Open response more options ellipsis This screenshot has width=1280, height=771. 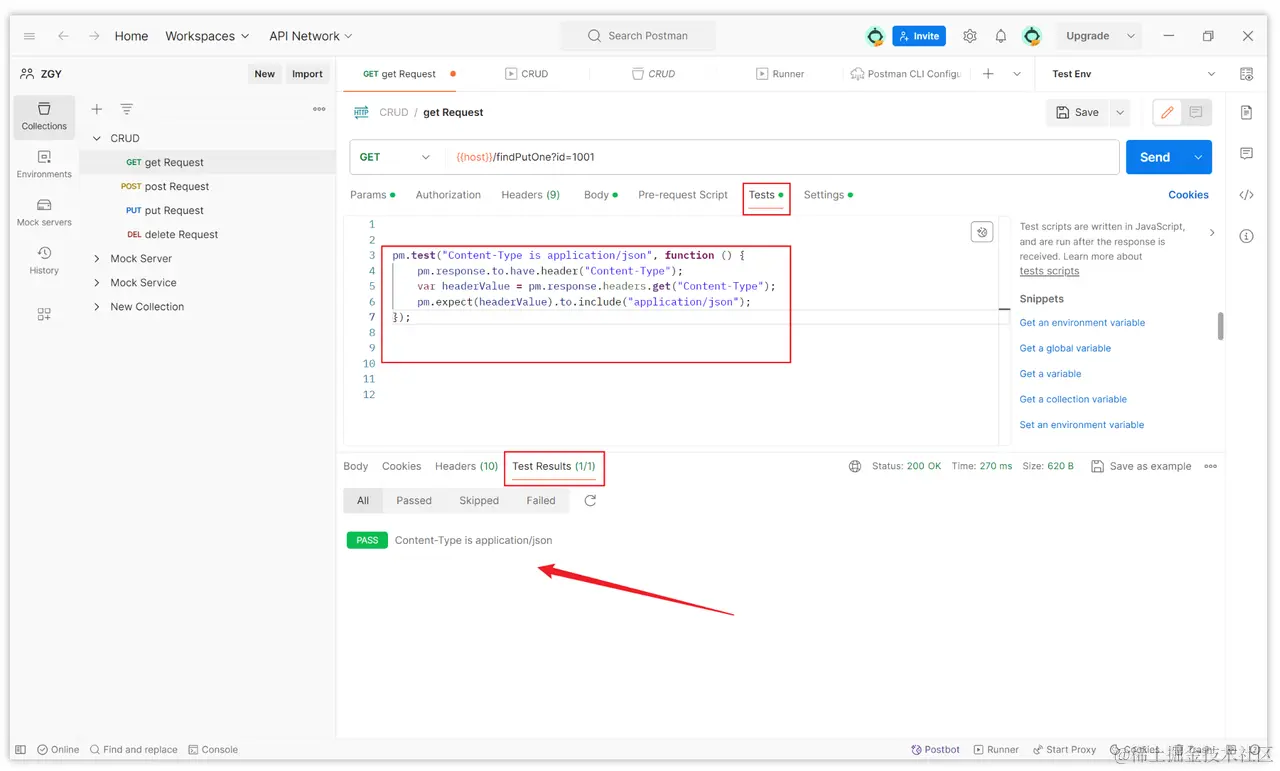click(x=1211, y=466)
